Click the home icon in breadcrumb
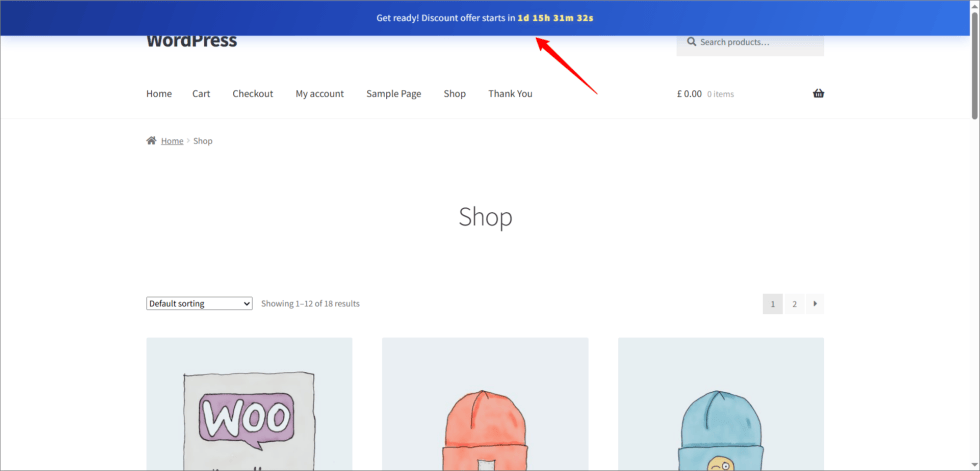 coord(151,141)
